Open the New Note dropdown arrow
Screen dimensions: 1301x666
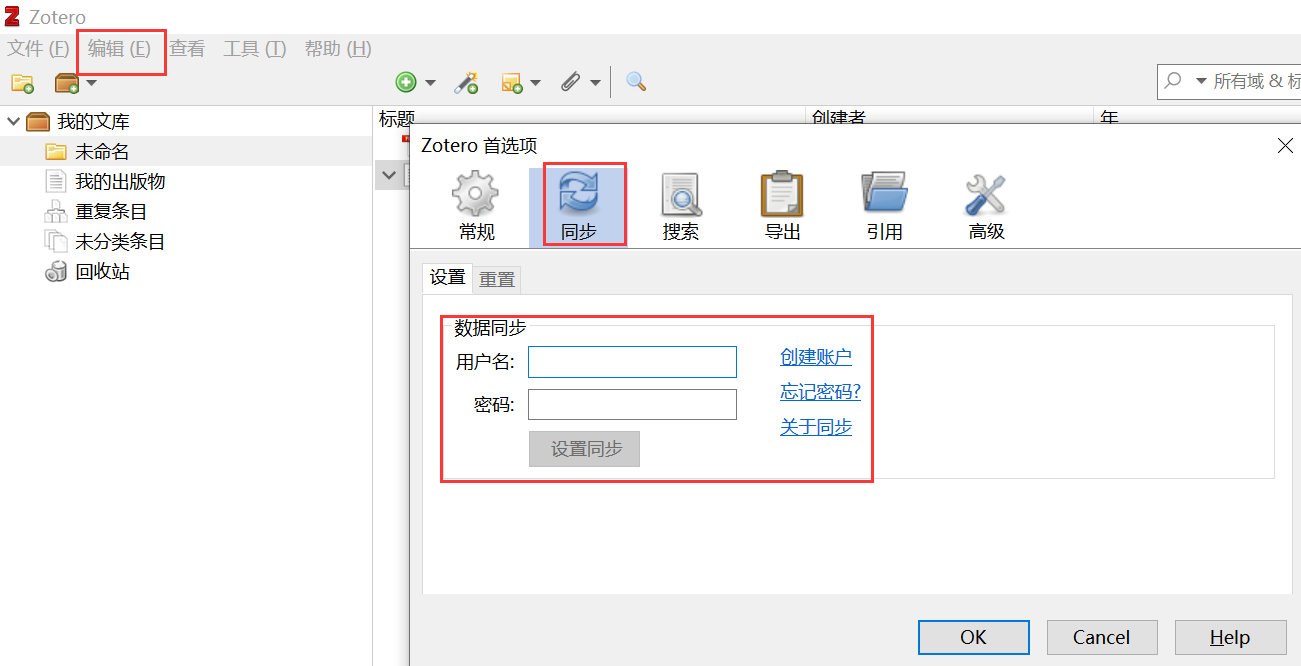pos(535,83)
